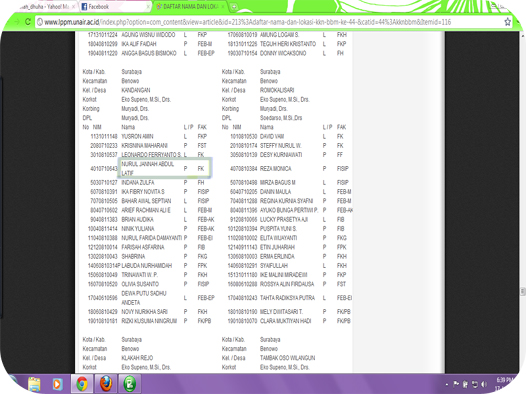Select the name LEONARDO FERRYANTO S.
Image resolution: width=526 pixels, height=394 pixels.
coord(151,155)
